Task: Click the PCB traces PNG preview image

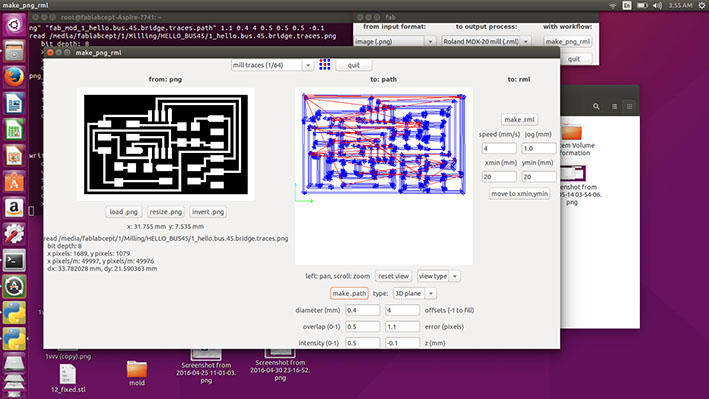Action: point(165,144)
